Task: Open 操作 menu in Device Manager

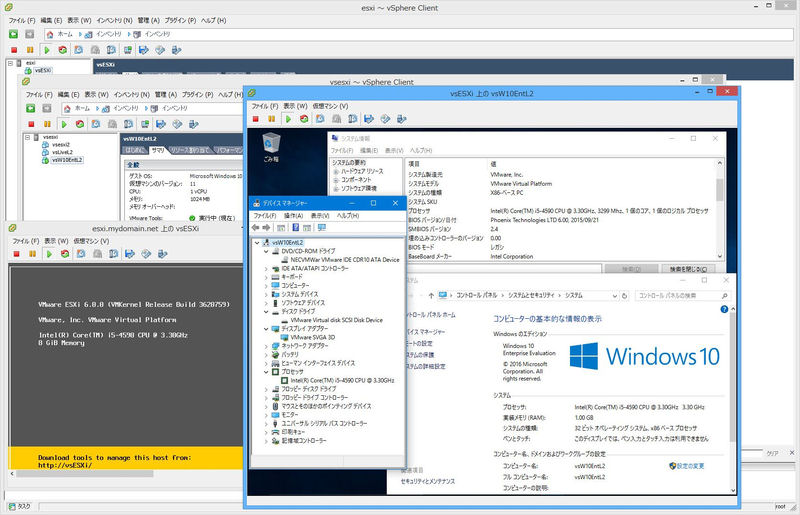Action: pos(293,215)
